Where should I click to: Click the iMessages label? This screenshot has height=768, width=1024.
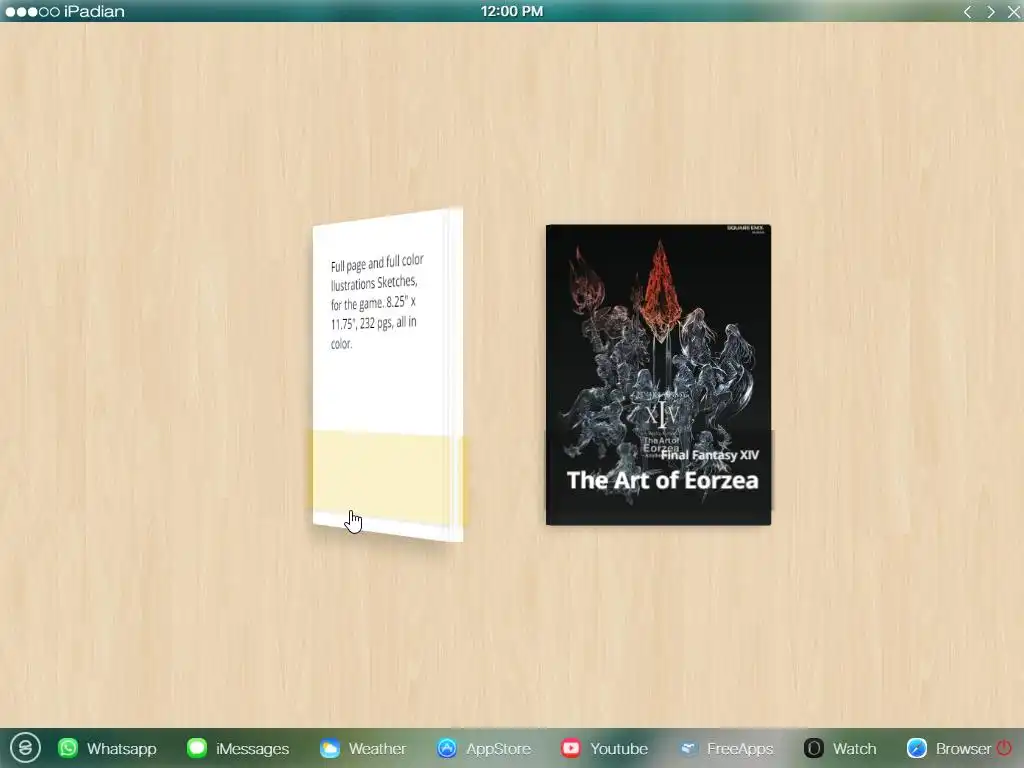point(252,748)
